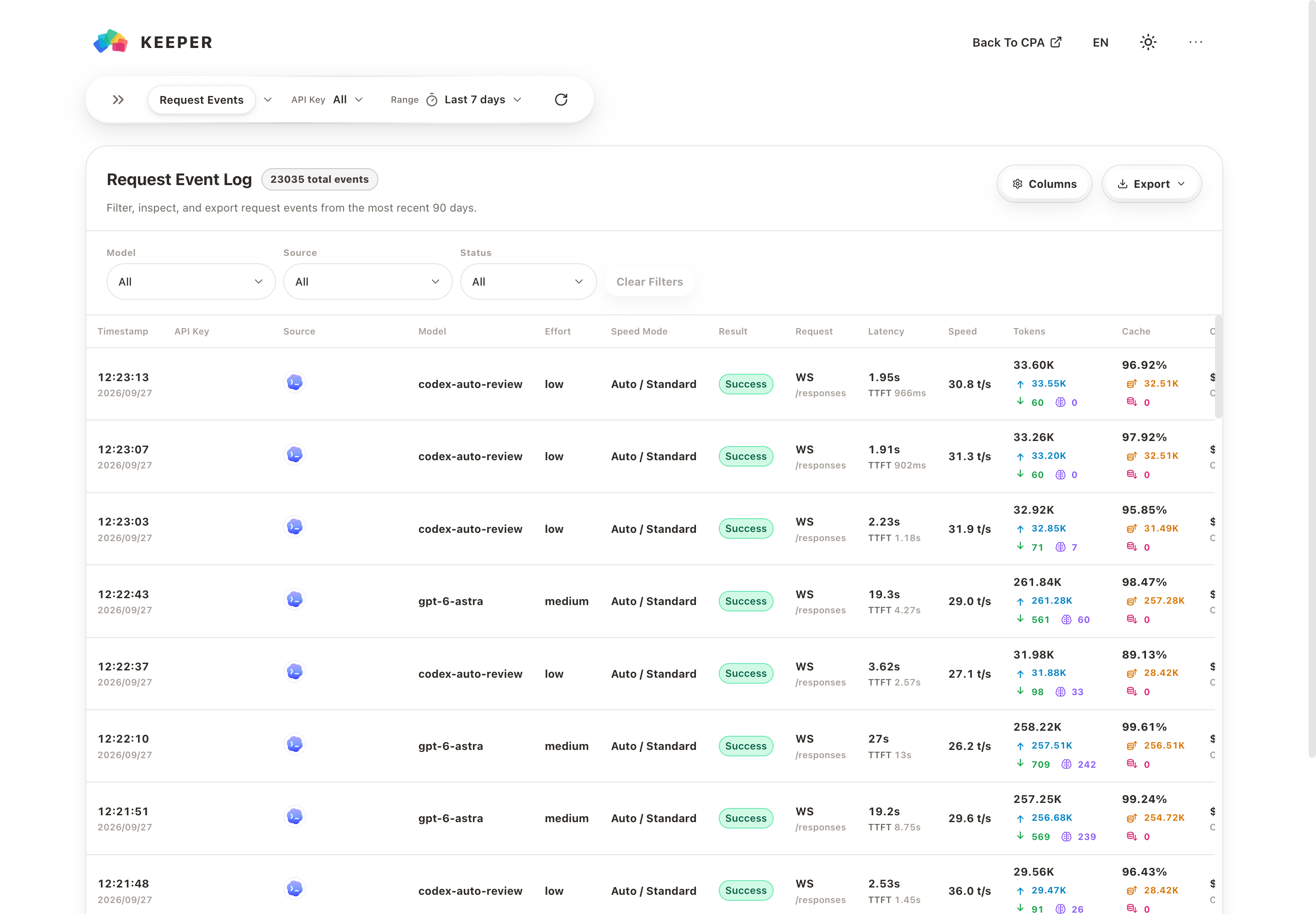The width and height of the screenshot is (1316, 914).
Task: Click source icon in the 12:22:43 row
Action: pos(294,600)
